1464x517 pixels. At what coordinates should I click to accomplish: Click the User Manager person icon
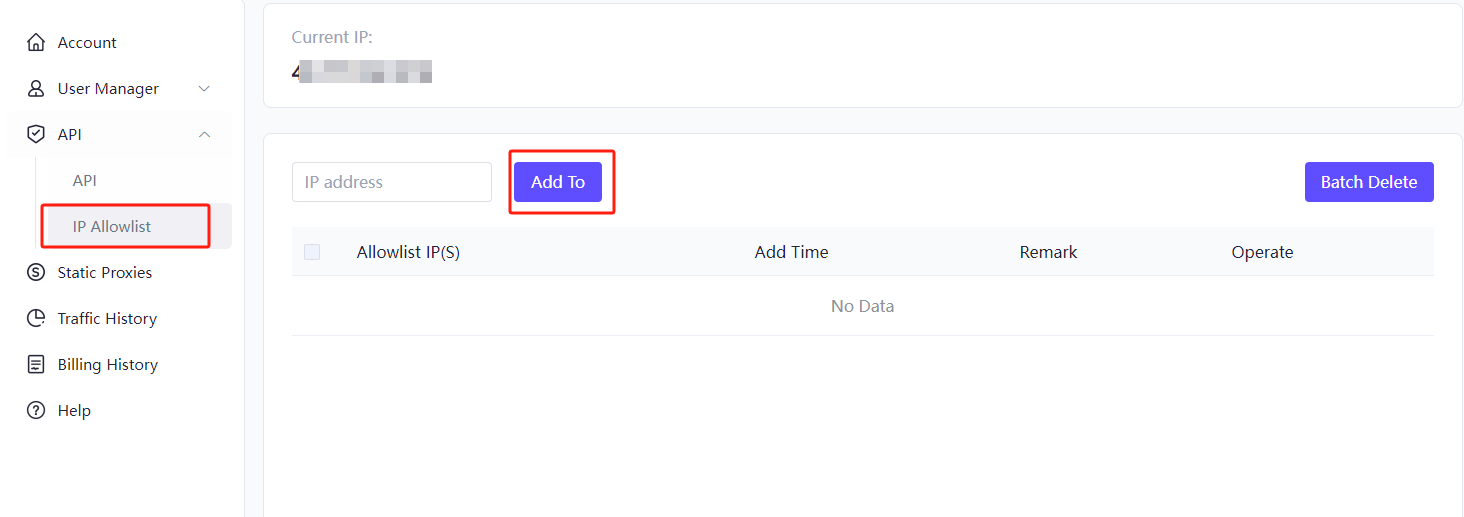point(36,89)
